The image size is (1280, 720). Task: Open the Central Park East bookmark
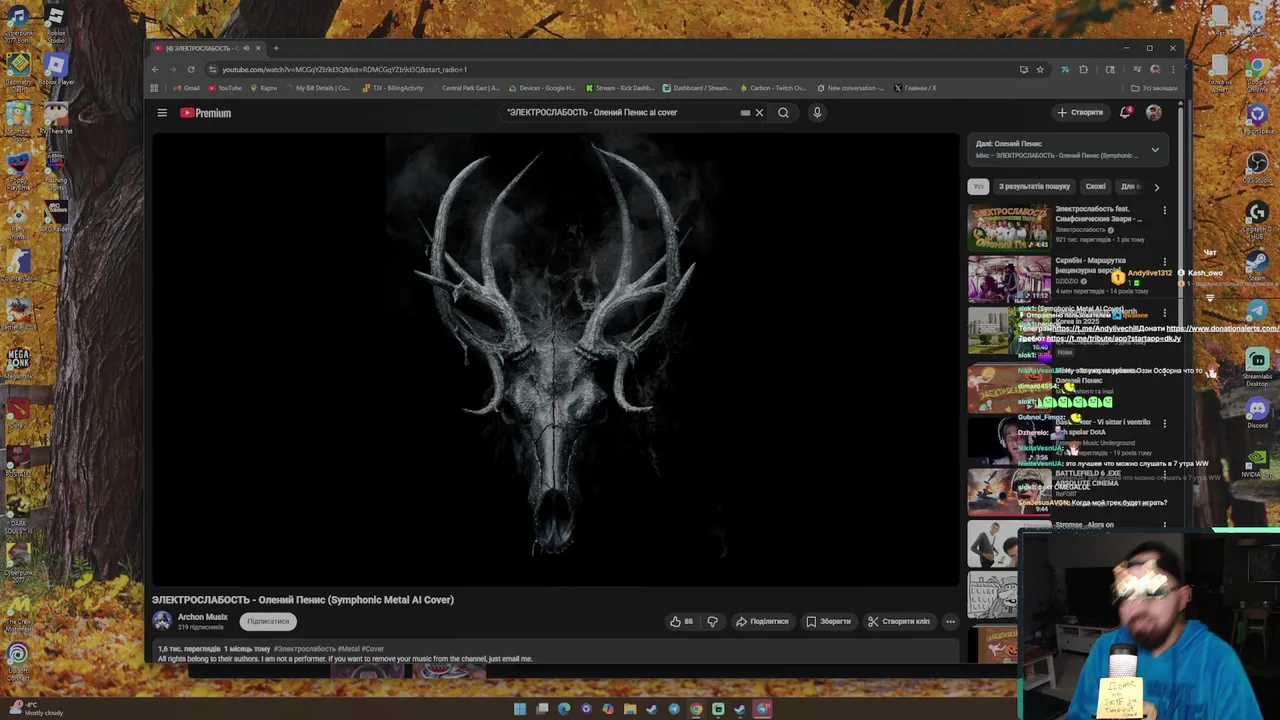pyautogui.click(x=466, y=88)
